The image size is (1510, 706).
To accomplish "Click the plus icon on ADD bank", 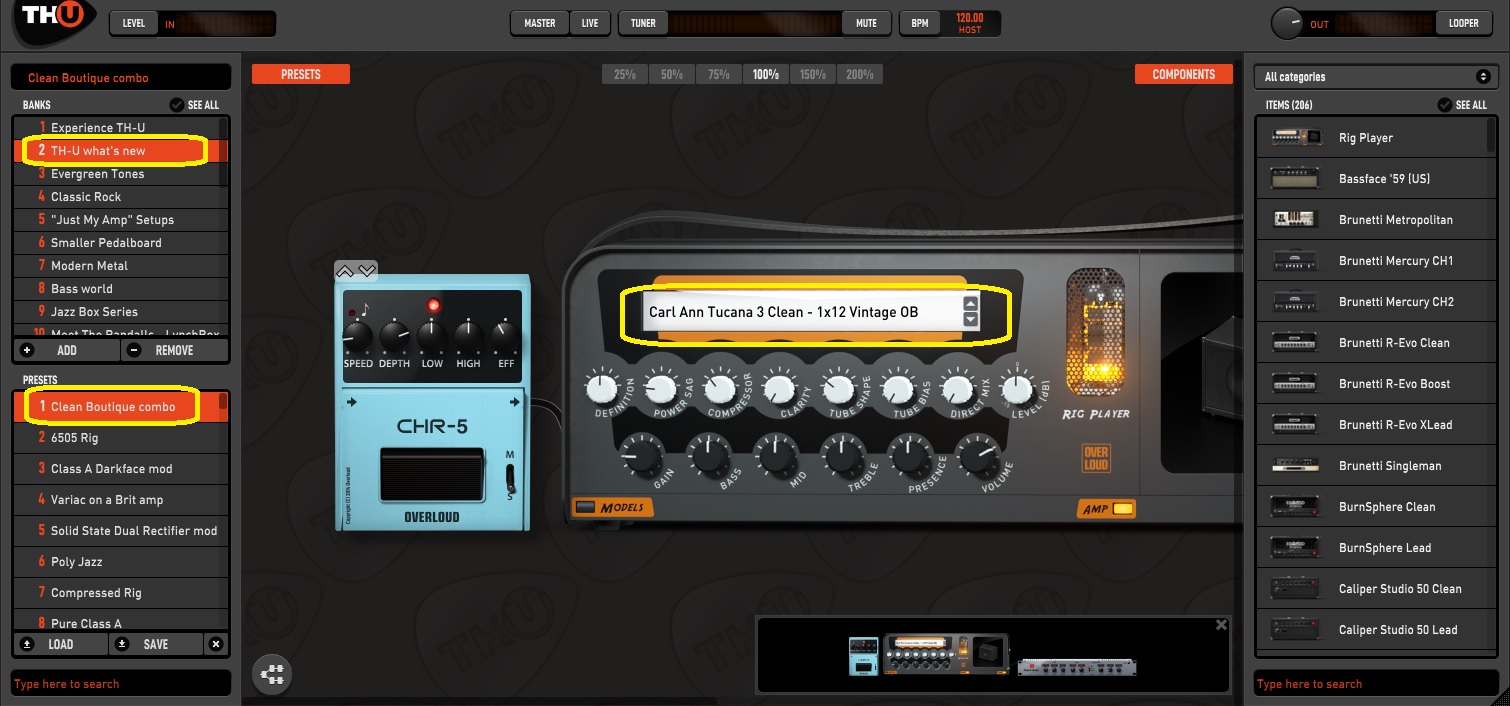I will point(27,351).
